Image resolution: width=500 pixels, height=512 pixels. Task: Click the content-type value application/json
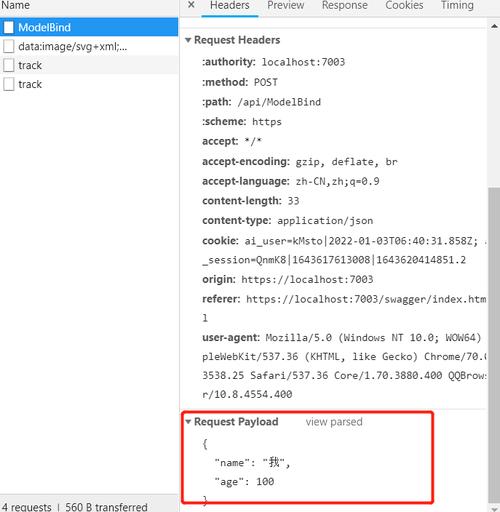tap(325, 221)
